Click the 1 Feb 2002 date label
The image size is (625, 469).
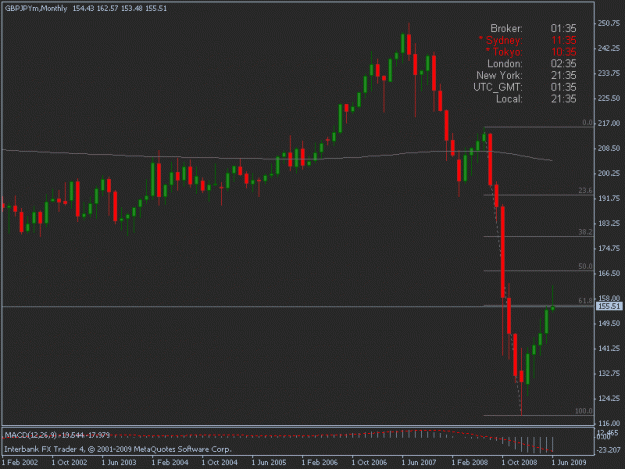20,462
